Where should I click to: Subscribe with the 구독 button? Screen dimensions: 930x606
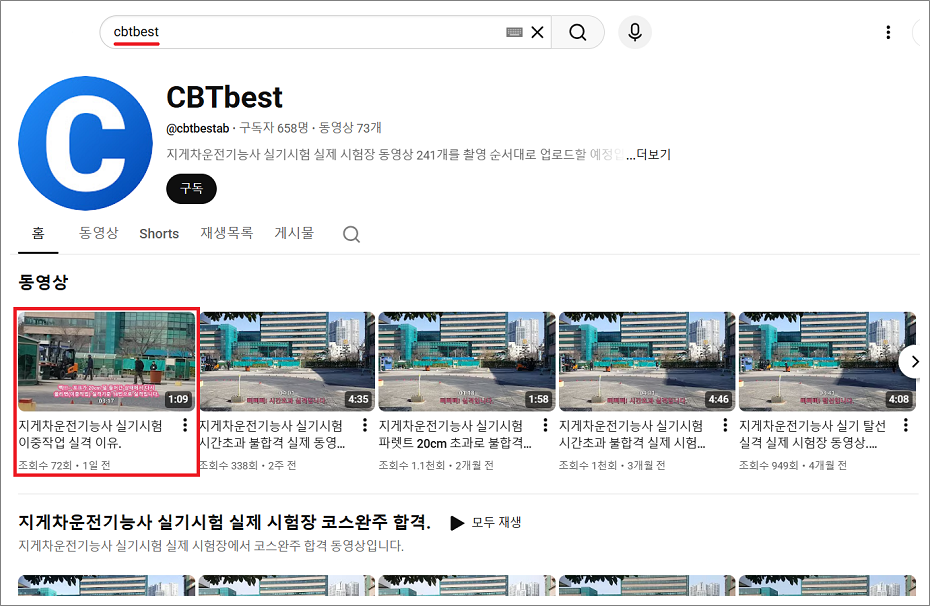[191, 189]
